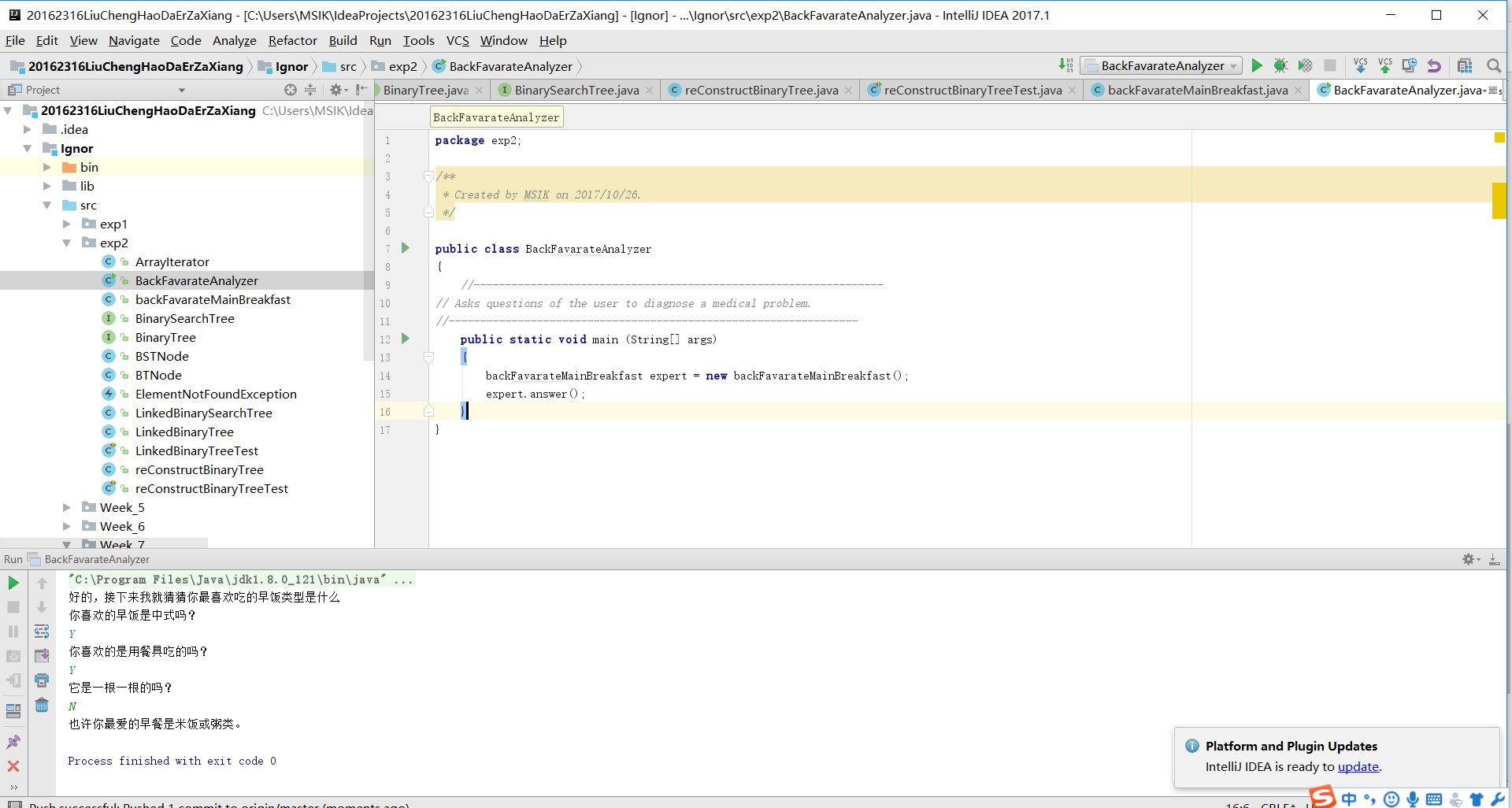
Task: Expand the bin folder
Action: point(46,167)
